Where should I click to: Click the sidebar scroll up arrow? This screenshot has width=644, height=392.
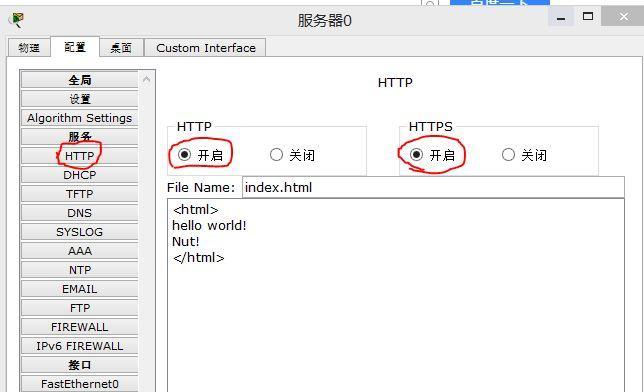146,79
